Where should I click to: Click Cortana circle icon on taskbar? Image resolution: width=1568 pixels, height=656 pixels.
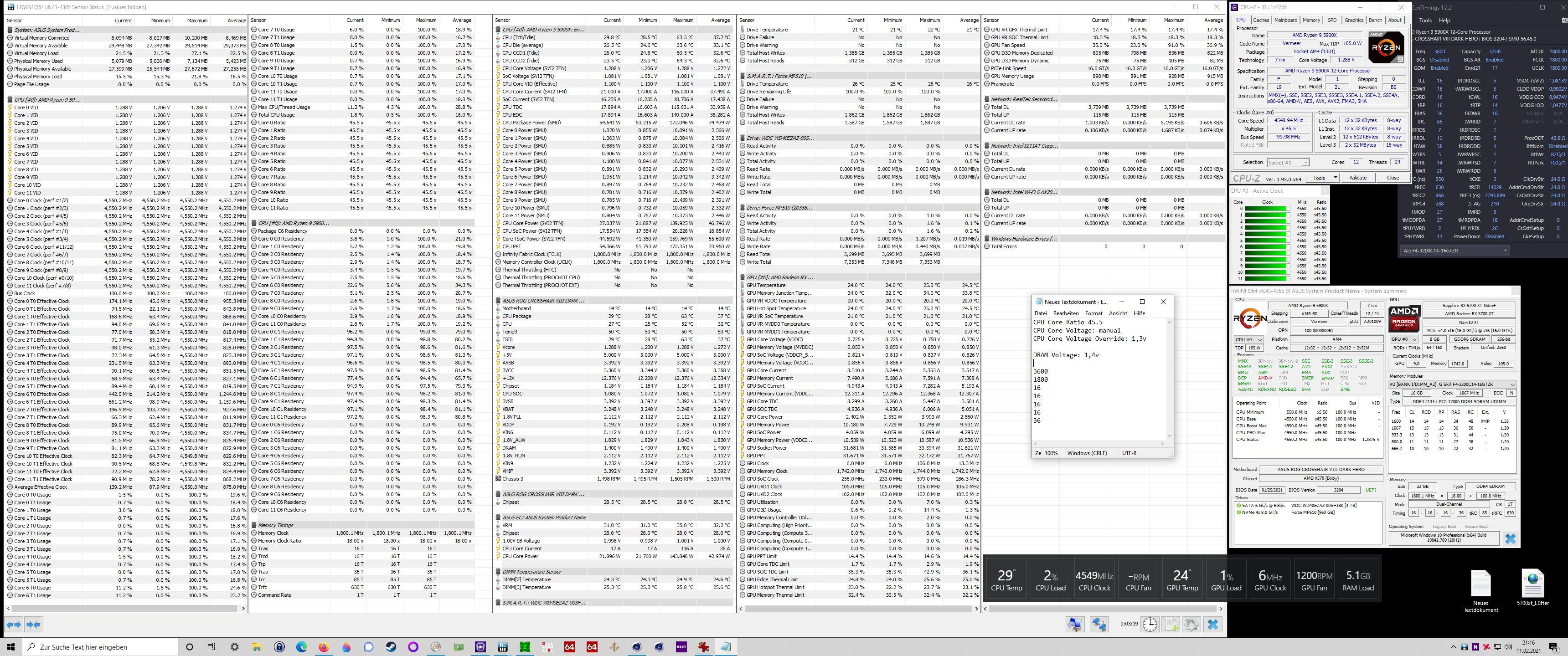pyautogui.click(x=189, y=647)
